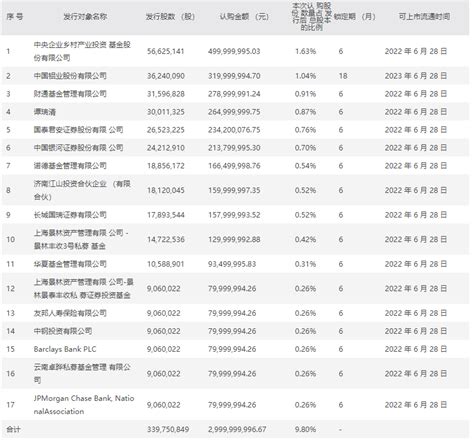Click amount 234,200,076.75
Screen dimensions: 474x441
coord(234,130)
